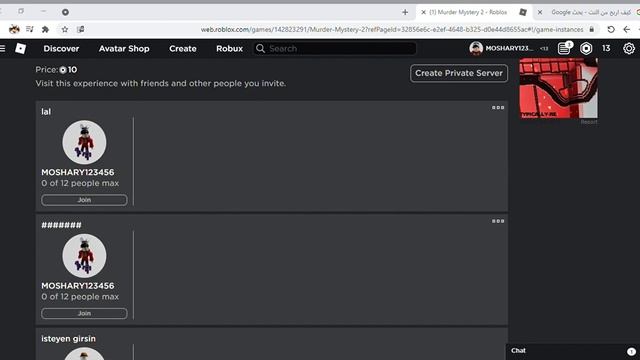The width and height of the screenshot is (640, 360).
Task: Click the browser back arrow
Action: (627, 29)
